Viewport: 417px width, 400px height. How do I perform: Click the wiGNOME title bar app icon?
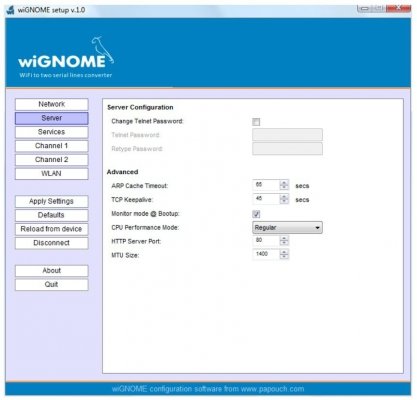pos(10,10)
